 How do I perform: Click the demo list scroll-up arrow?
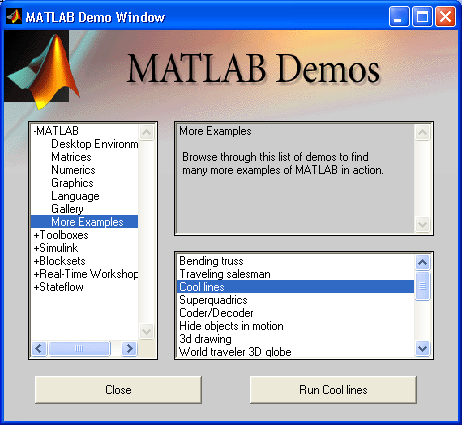coord(422,262)
